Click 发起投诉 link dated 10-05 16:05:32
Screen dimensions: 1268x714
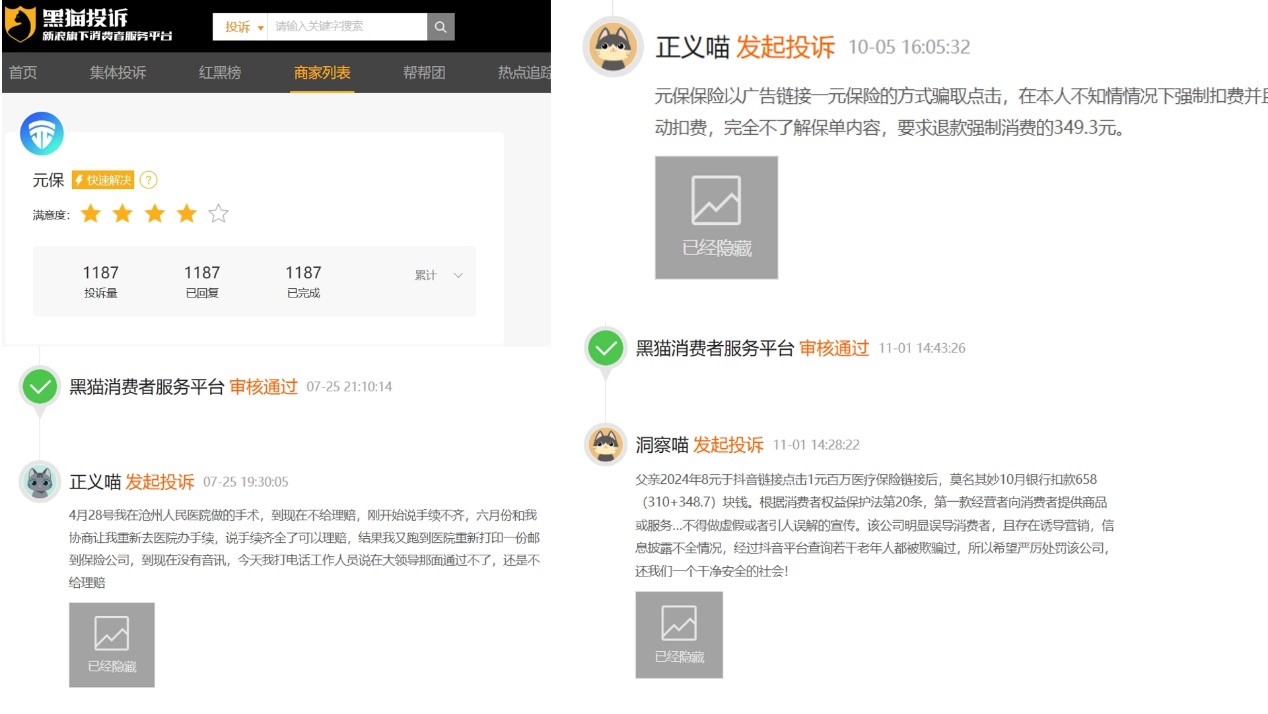[x=785, y=47]
